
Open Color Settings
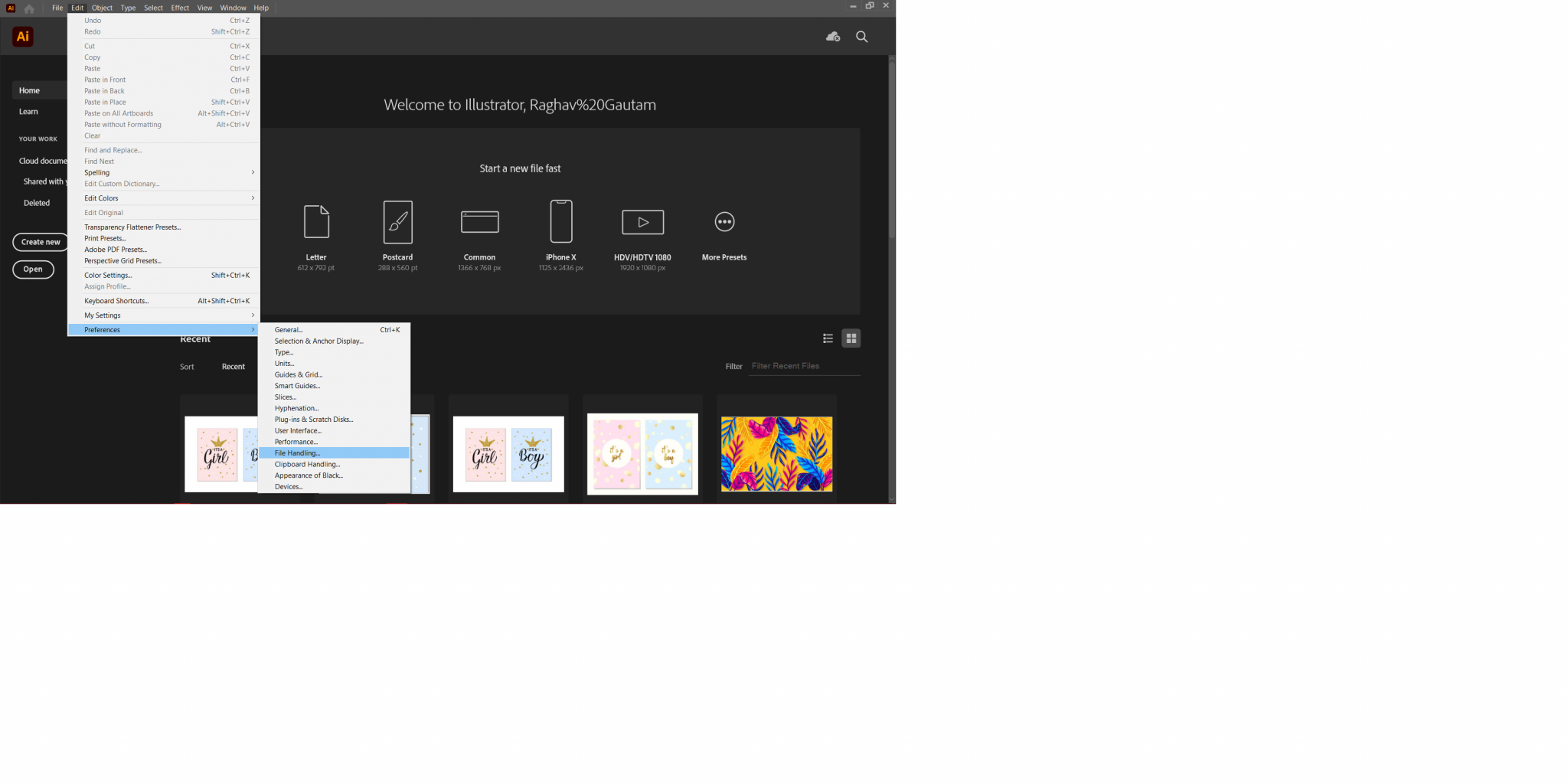(x=164, y=276)
